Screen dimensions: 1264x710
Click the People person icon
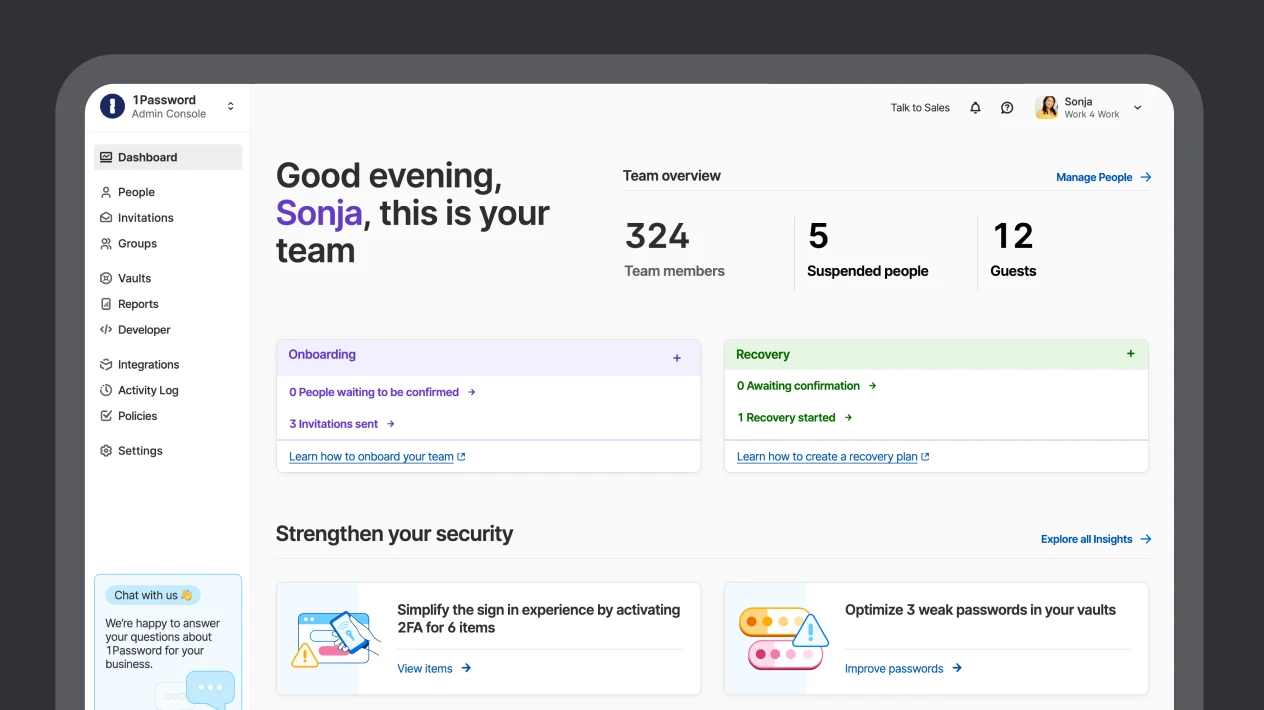106,192
